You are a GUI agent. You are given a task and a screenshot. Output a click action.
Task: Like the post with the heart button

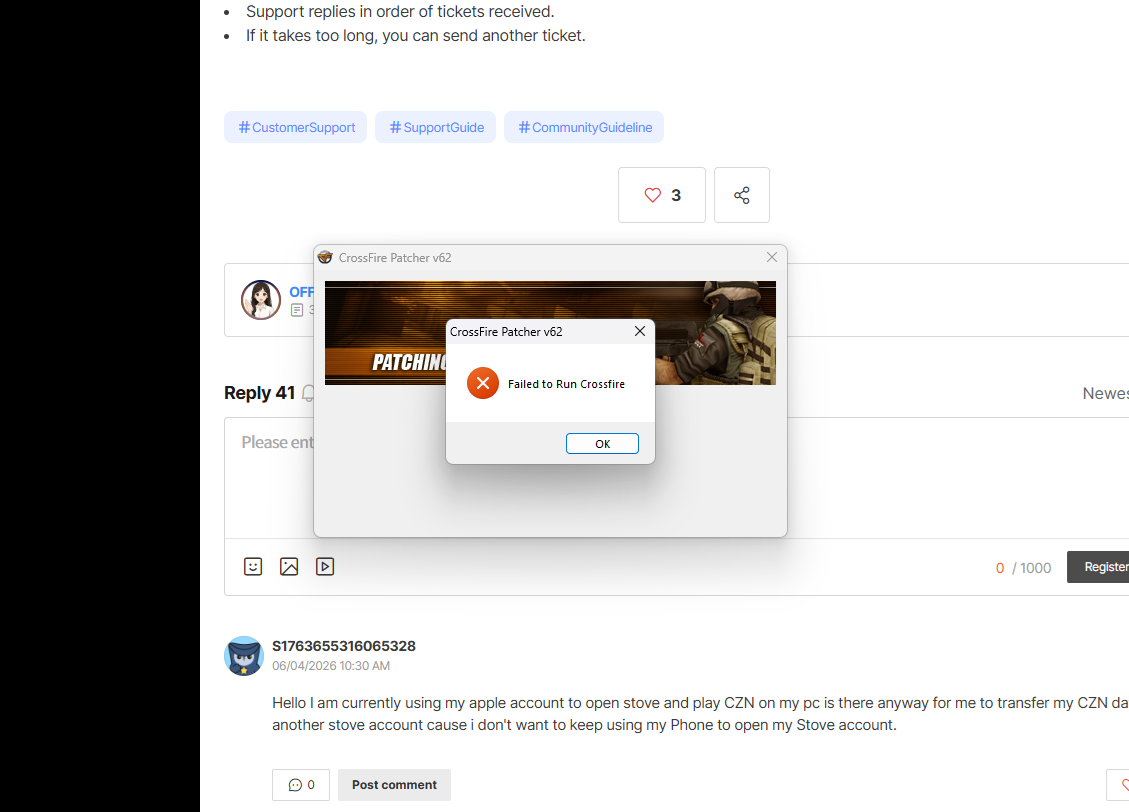[x=662, y=195]
